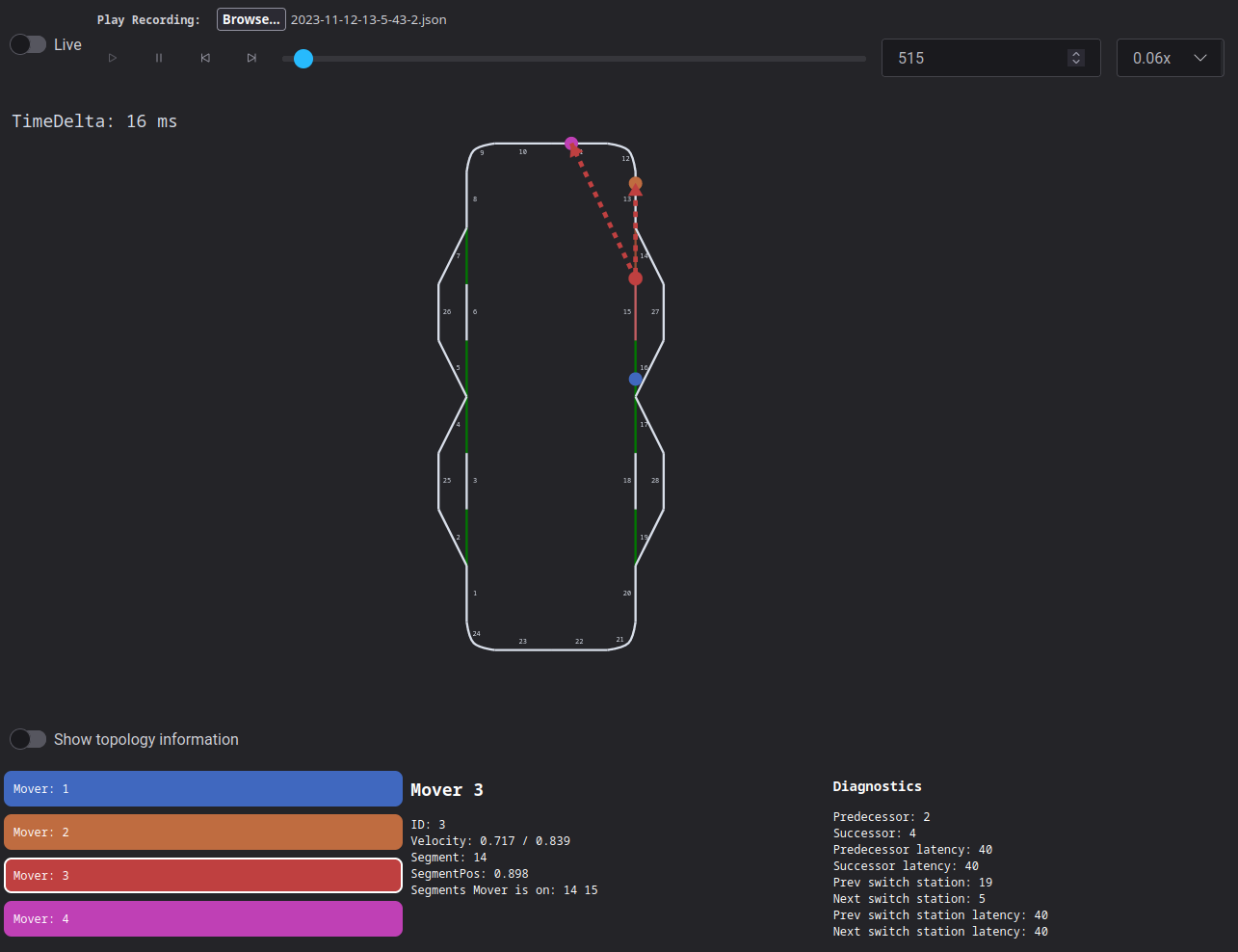Click the recording file name 2023-11-12-13-5-43-2.json

click(x=368, y=19)
